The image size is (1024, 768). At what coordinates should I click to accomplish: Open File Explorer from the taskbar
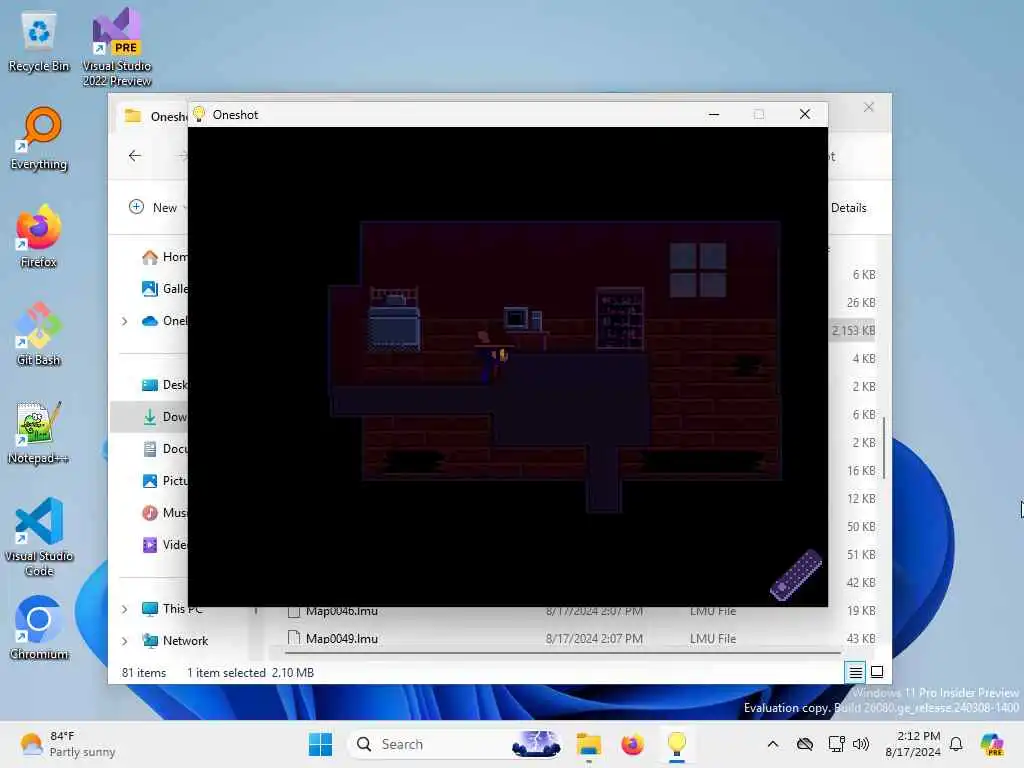tap(588, 744)
